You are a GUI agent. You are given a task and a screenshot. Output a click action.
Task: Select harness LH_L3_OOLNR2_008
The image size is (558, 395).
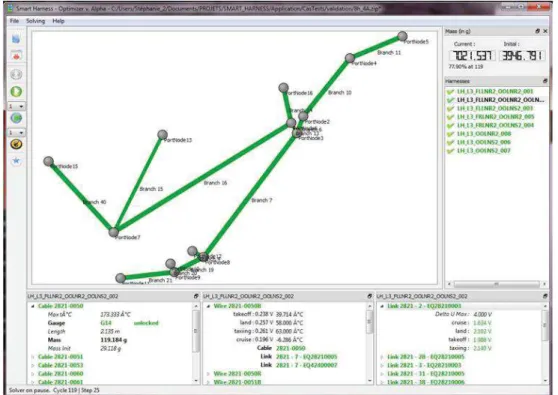tap(484, 134)
